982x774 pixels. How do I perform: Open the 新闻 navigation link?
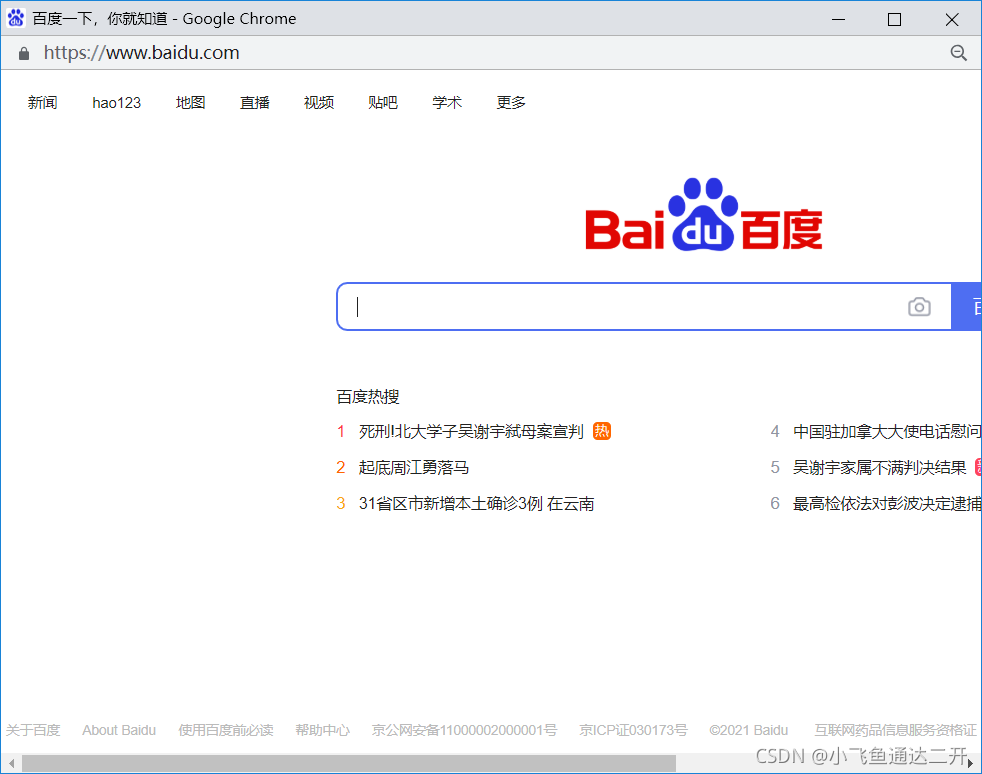point(43,102)
